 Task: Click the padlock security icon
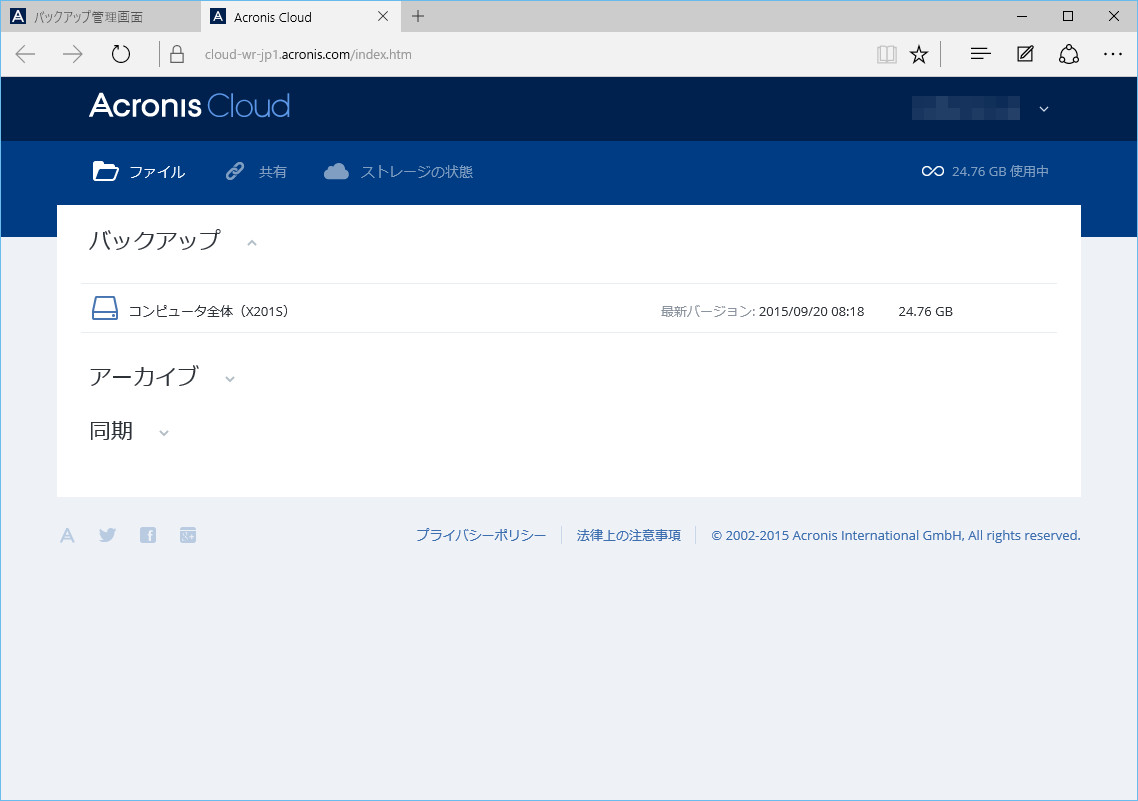(176, 54)
